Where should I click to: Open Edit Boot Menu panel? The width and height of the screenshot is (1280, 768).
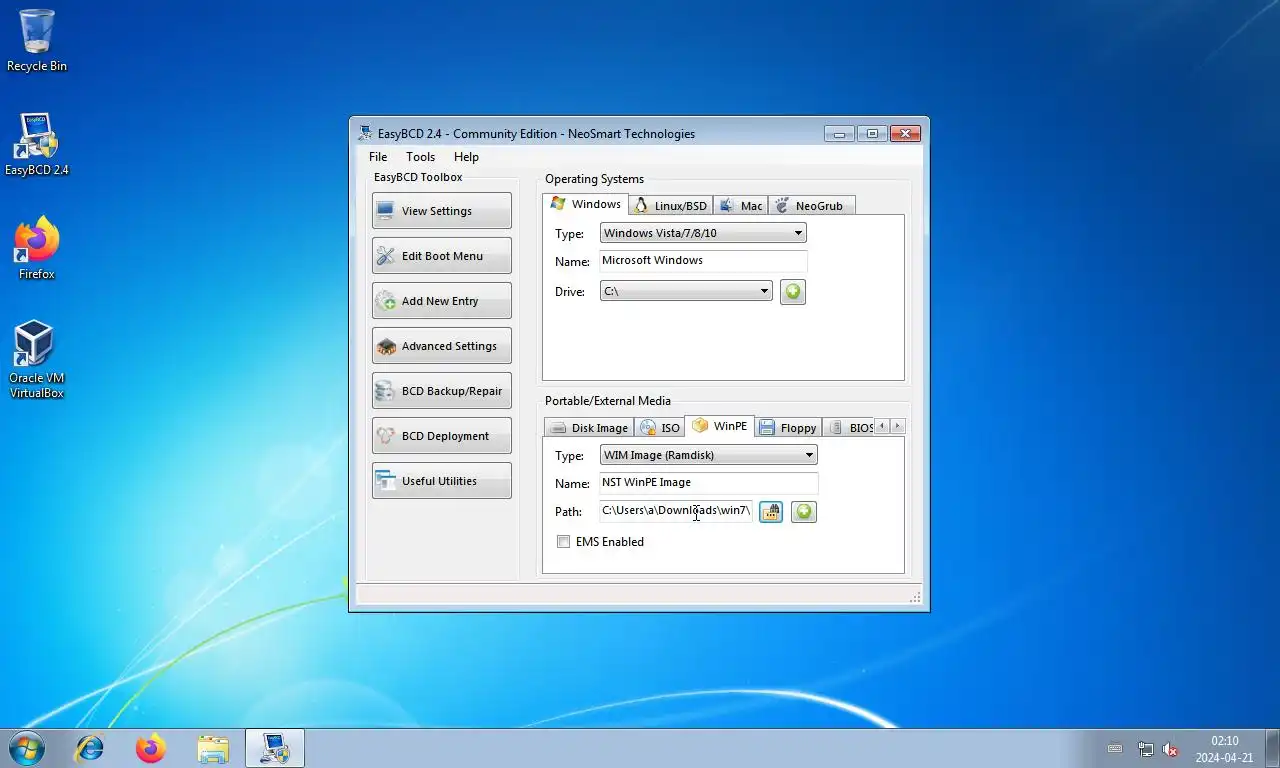(x=441, y=256)
